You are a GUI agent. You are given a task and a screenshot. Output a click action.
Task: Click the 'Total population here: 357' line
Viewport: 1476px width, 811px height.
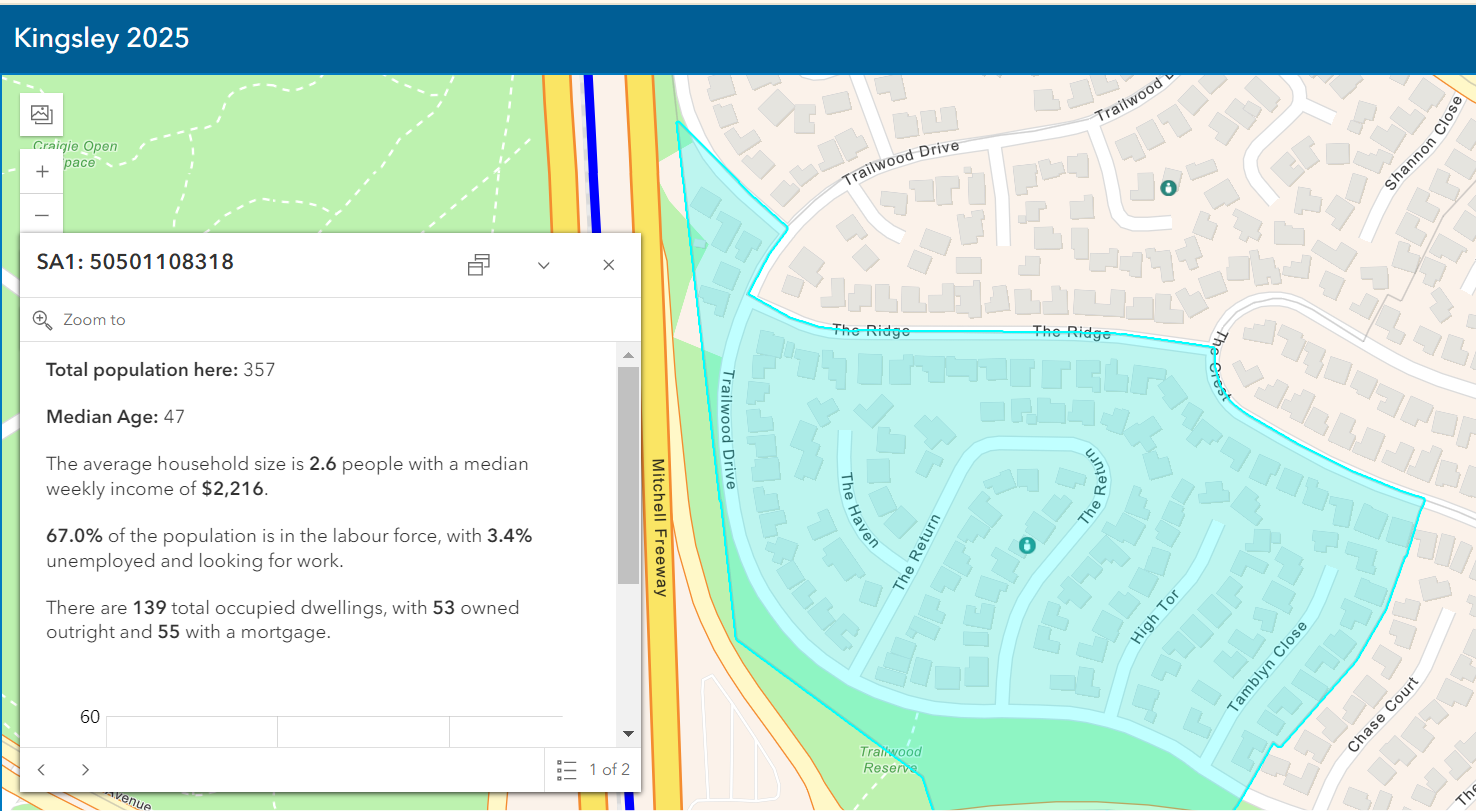[x=160, y=370]
